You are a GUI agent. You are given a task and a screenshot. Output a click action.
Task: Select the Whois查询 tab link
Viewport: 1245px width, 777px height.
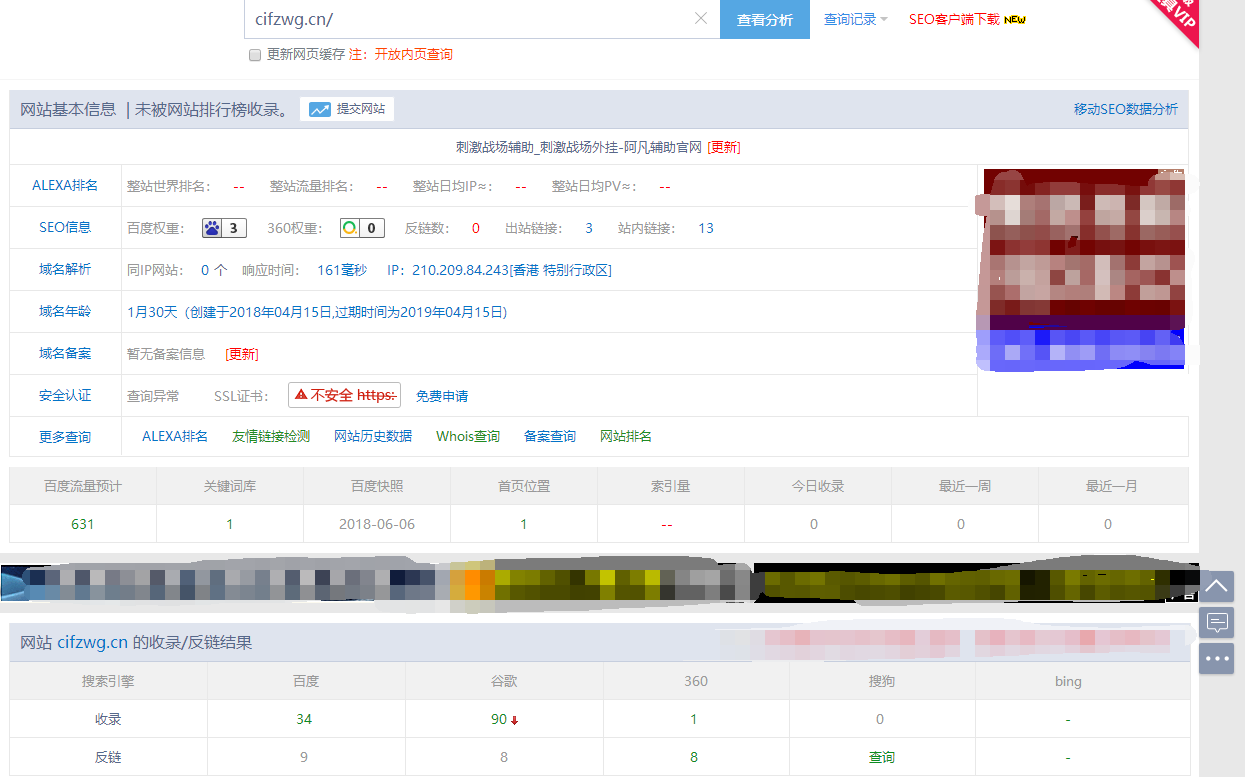tap(467, 436)
